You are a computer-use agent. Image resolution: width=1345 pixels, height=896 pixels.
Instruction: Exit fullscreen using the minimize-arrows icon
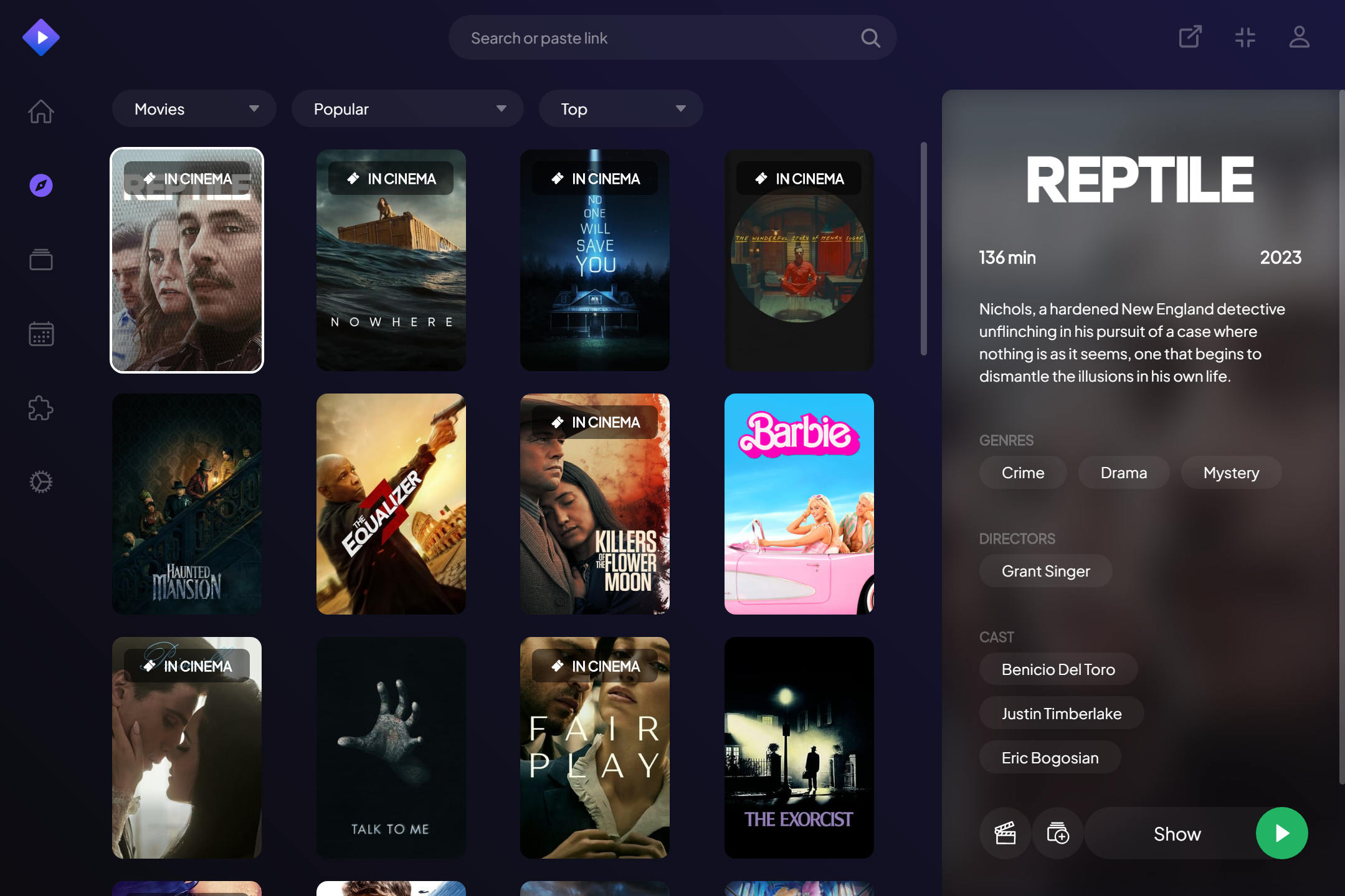1245,37
